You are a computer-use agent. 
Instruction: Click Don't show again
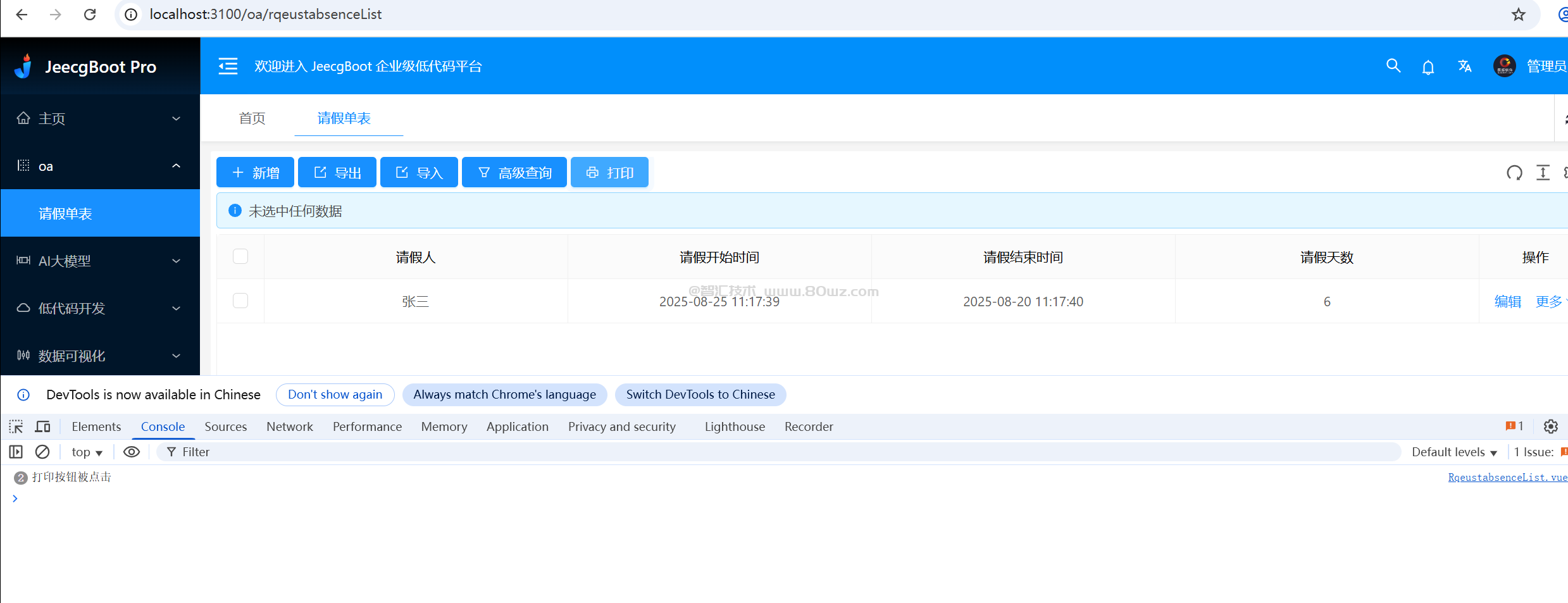tap(335, 394)
